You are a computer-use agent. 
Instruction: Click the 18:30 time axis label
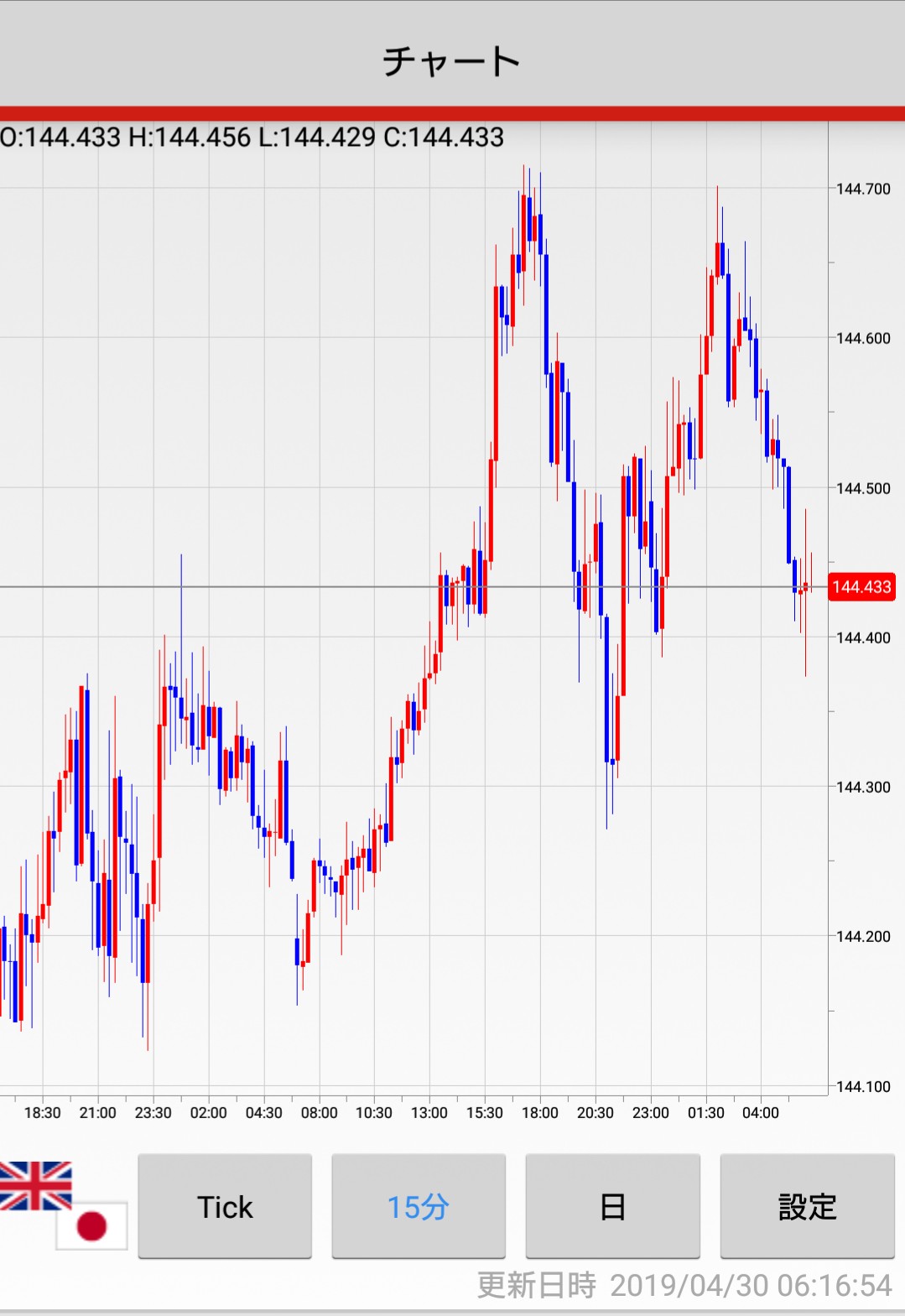pyautogui.click(x=42, y=1113)
